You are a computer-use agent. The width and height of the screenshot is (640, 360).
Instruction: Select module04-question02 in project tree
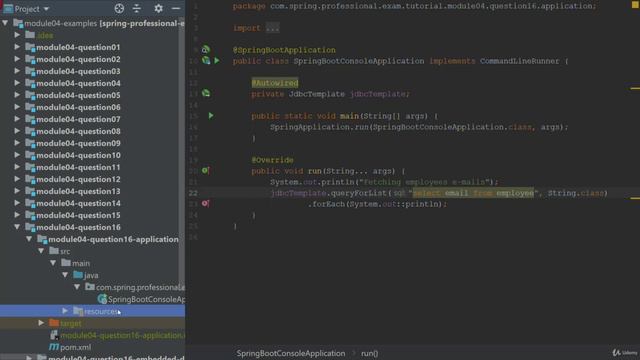pos(78,59)
